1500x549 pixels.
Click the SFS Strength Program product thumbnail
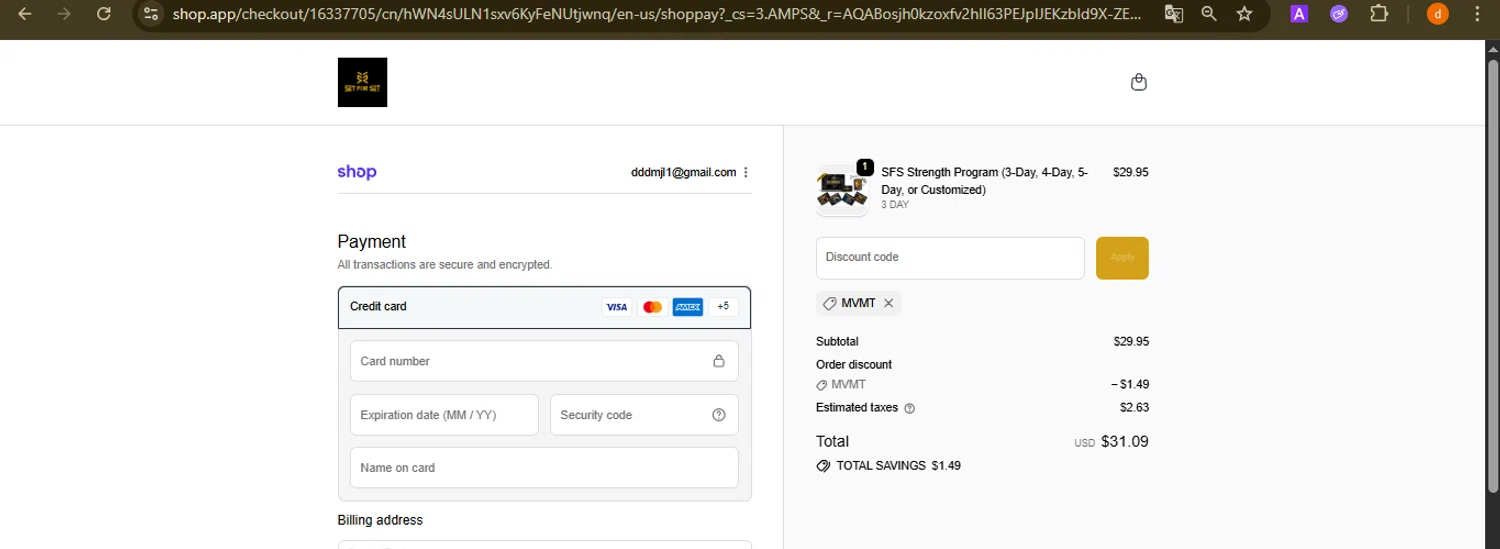click(x=842, y=189)
